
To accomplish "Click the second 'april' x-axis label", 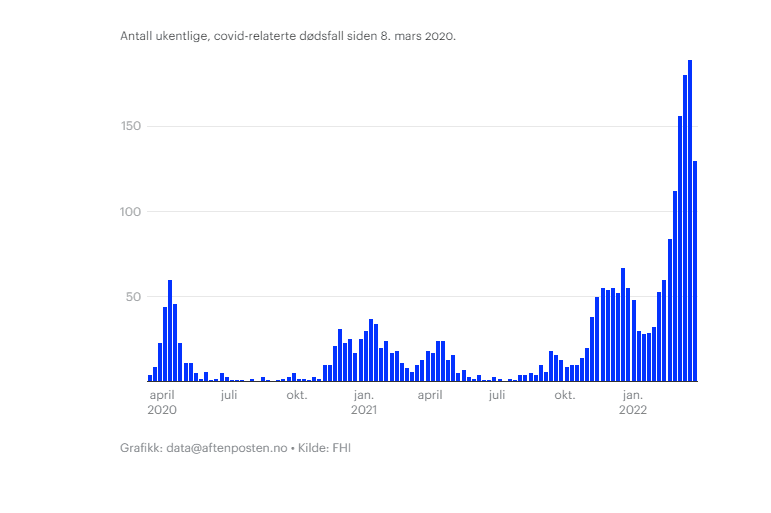I will point(430,395).
